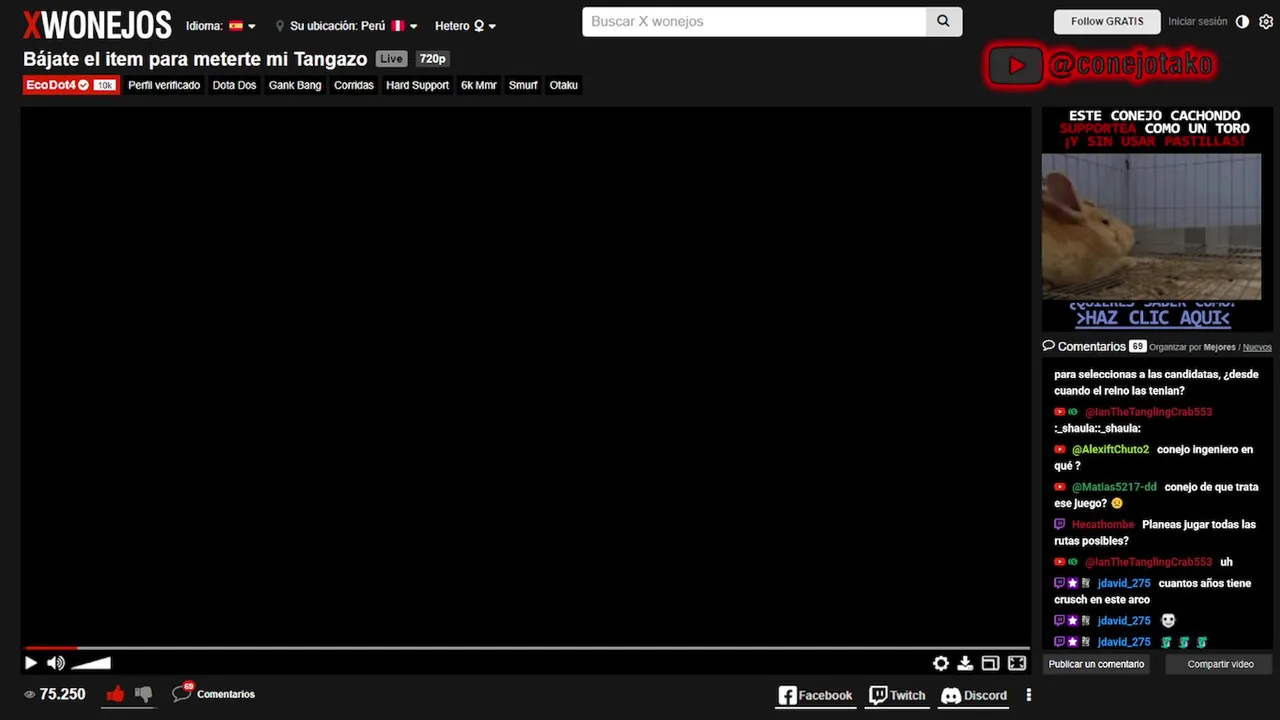Image resolution: width=1280 pixels, height=720 pixels.
Task: Toggle the theater mode player icon
Action: (990, 663)
